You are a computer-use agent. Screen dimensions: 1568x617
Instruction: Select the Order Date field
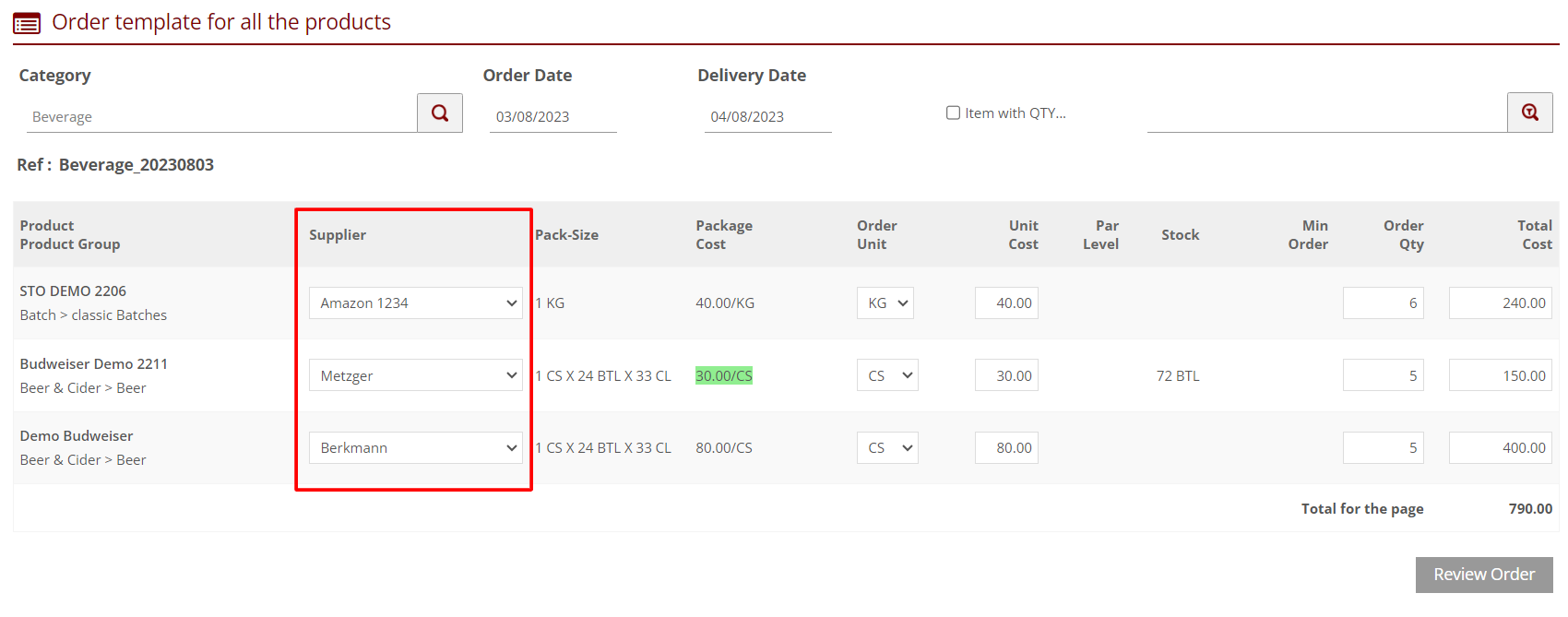[552, 117]
